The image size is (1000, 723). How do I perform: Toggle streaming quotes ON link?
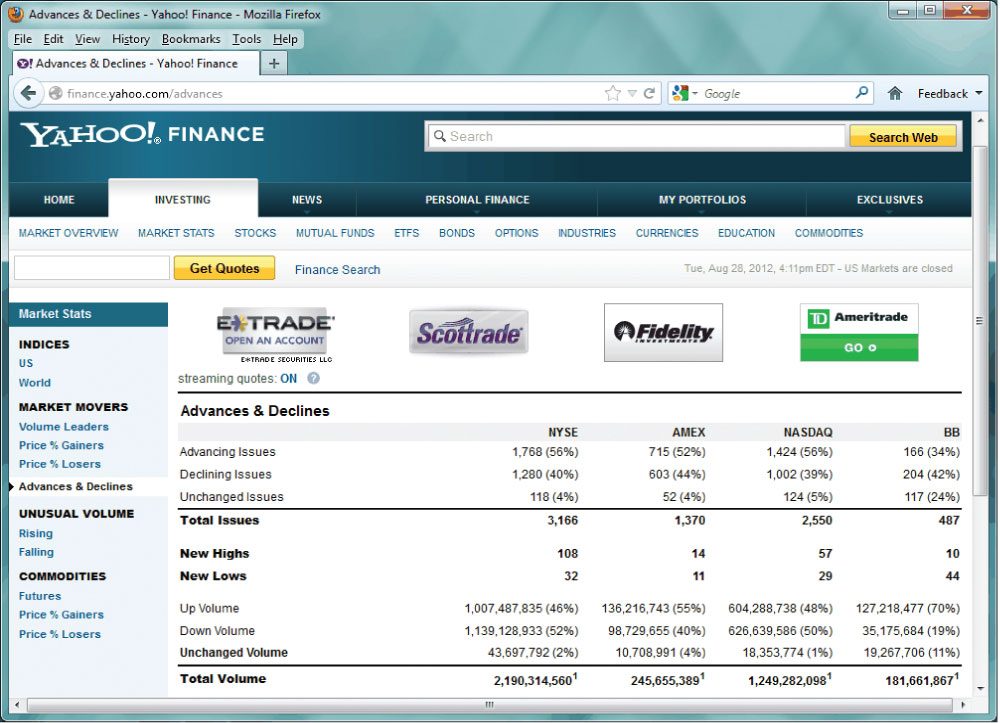(x=288, y=379)
